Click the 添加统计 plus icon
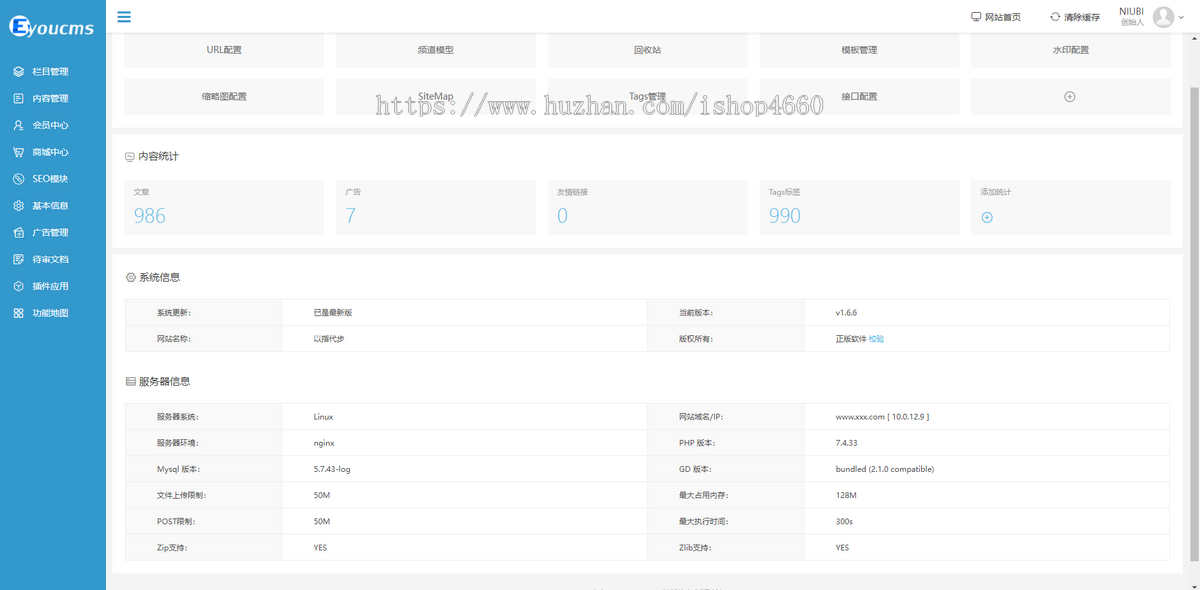The width and height of the screenshot is (1200, 590). 987,217
